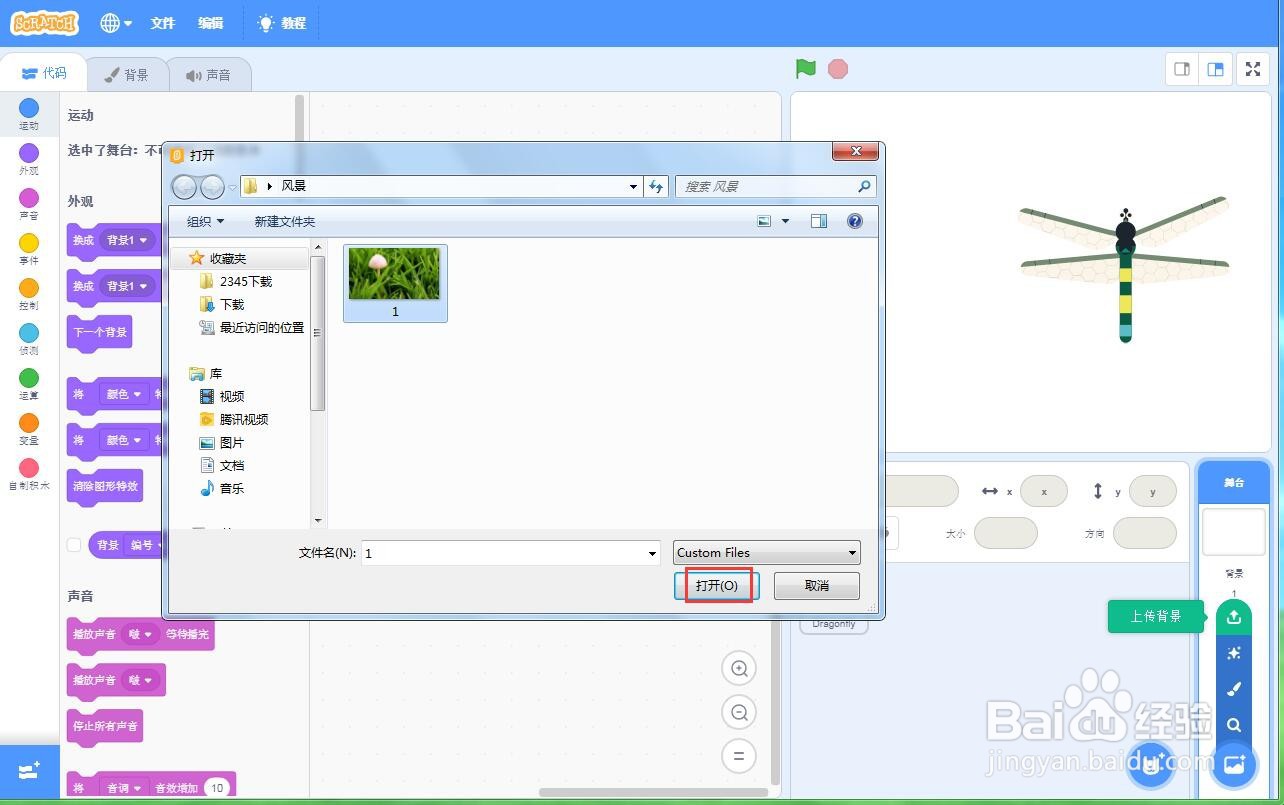Viewport: 1284px width, 805px height.
Task: Click the 下一个背景 block
Action: [99, 332]
